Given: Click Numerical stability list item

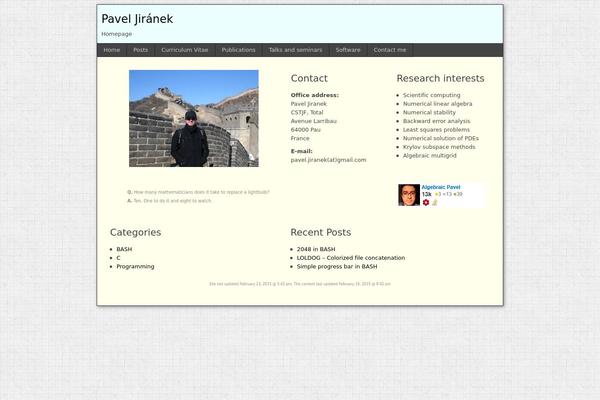Looking at the screenshot, I should tap(429, 113).
